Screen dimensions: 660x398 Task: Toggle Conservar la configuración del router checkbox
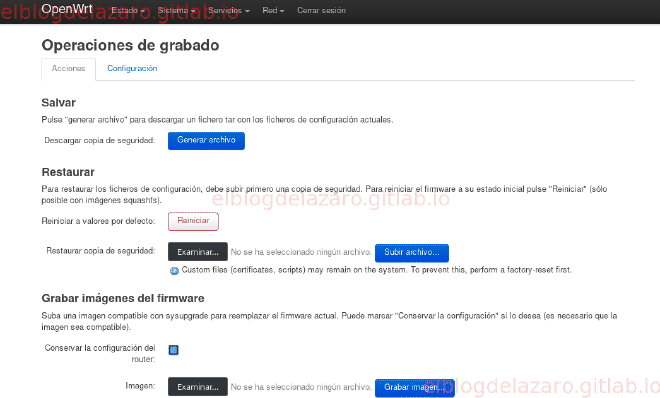173,350
